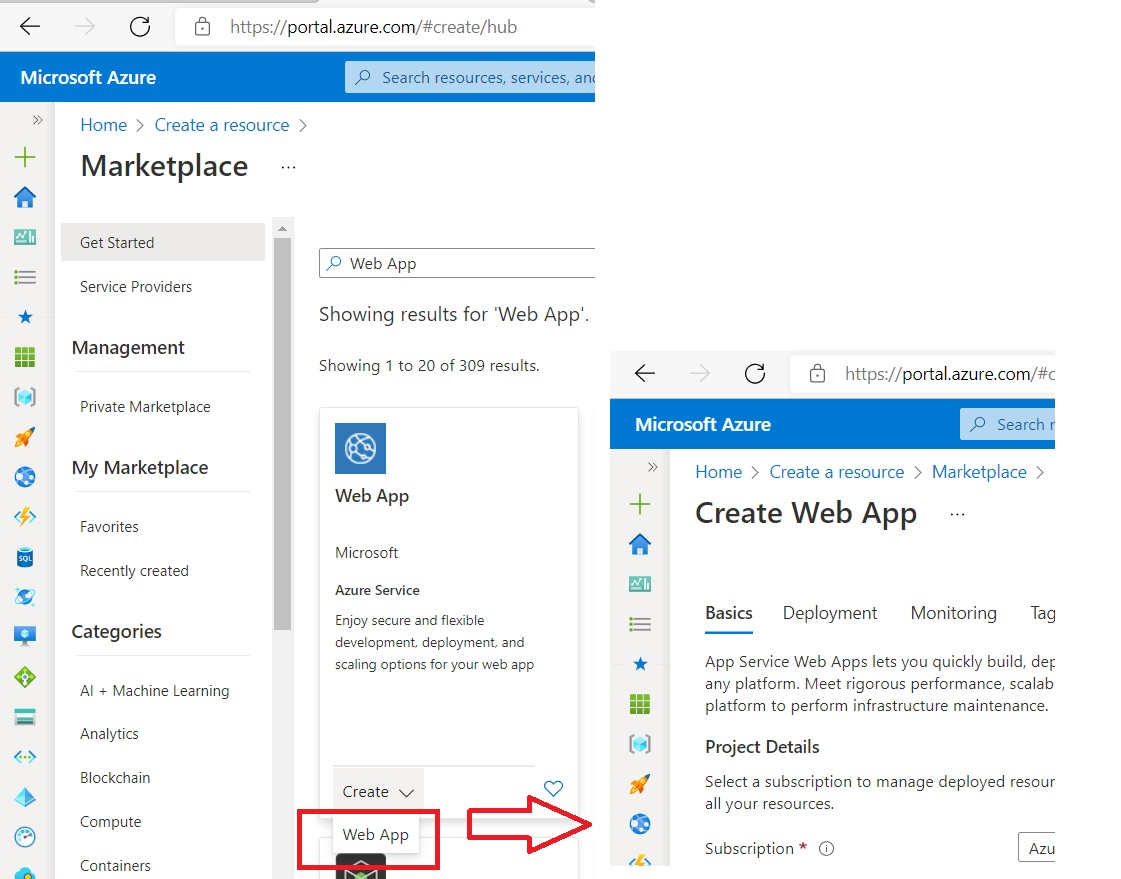The width and height of the screenshot is (1121, 879).
Task: Click the Web App card title
Action: coord(372,496)
